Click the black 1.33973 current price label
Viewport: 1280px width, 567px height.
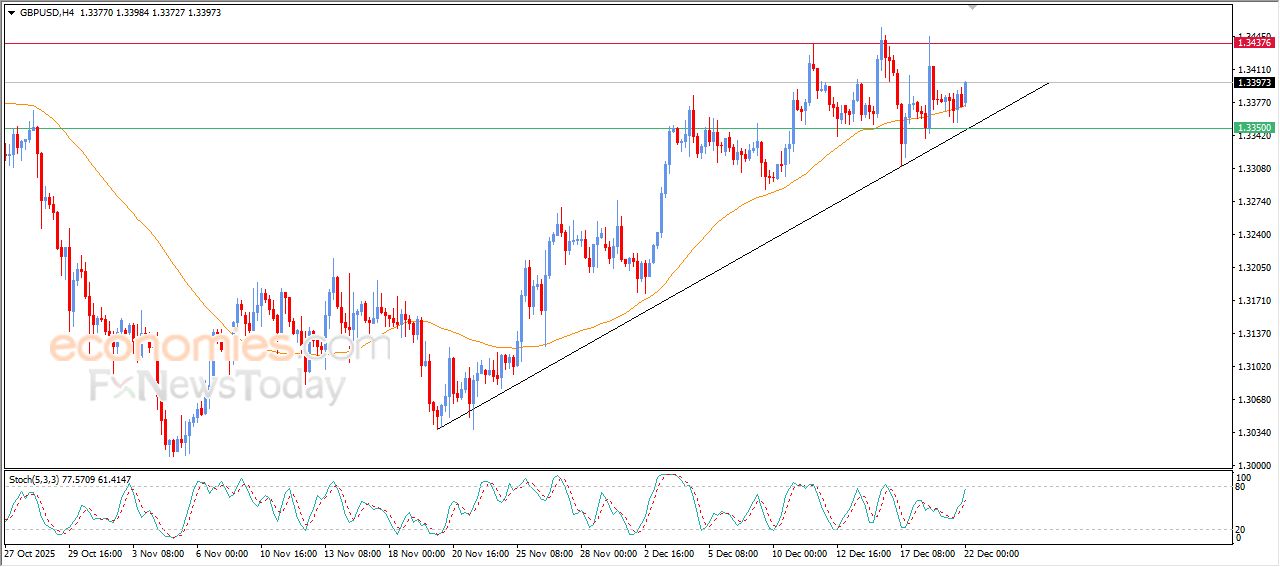click(x=1254, y=83)
